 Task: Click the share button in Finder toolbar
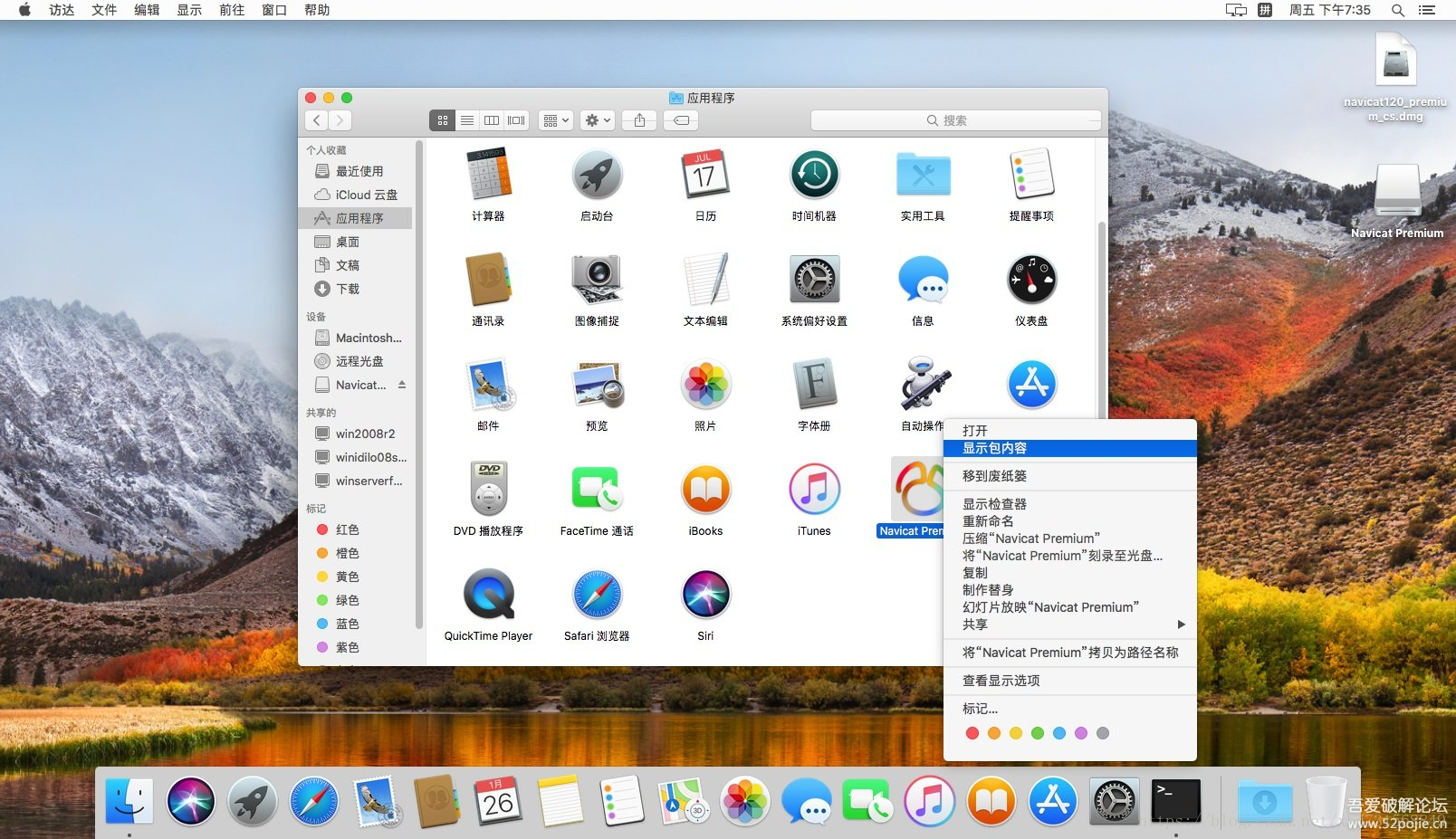pos(640,120)
